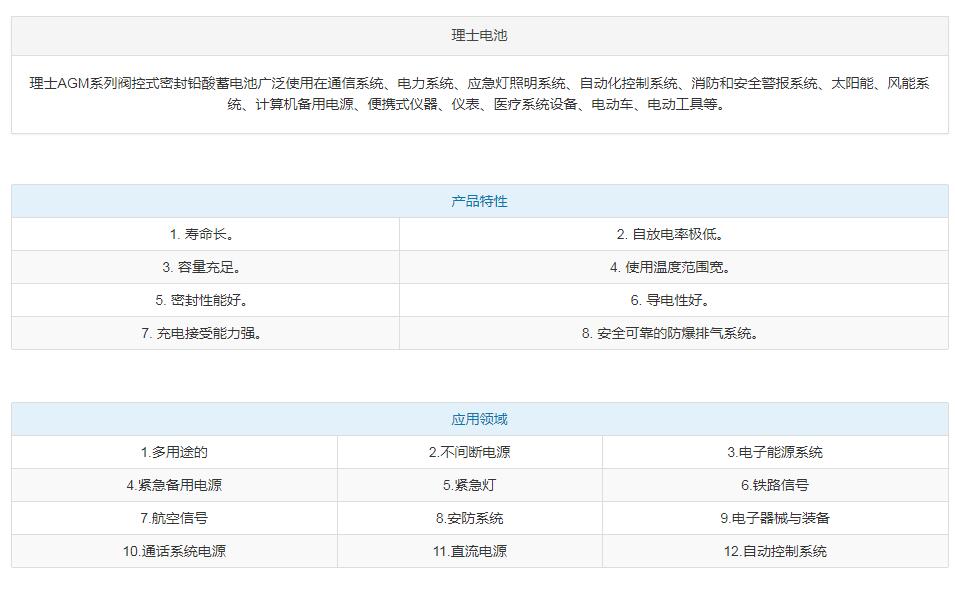Click the cell '4.紧急备用电源'
This screenshot has height=593, width=955.
click(174, 485)
